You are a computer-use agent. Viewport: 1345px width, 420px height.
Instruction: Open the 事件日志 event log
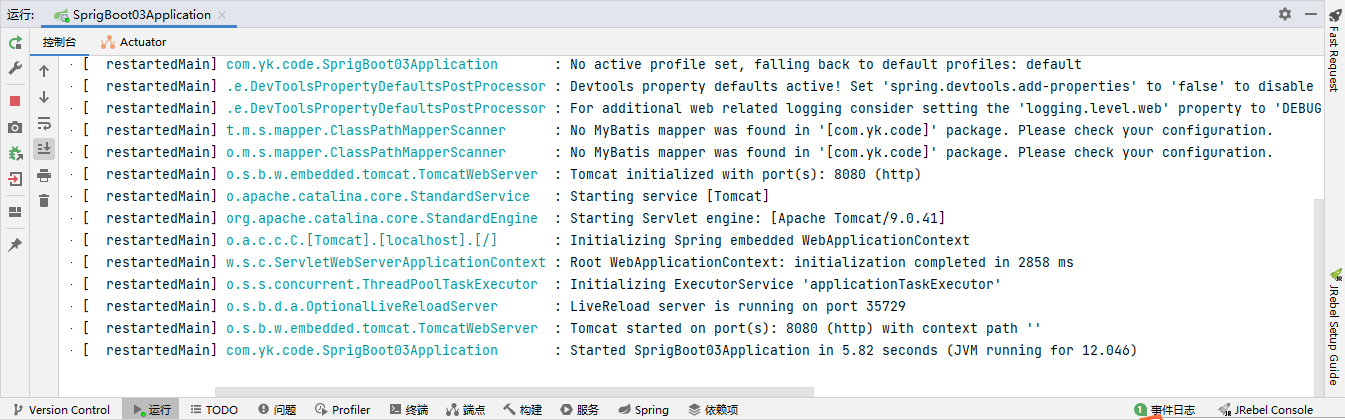click(x=1164, y=410)
